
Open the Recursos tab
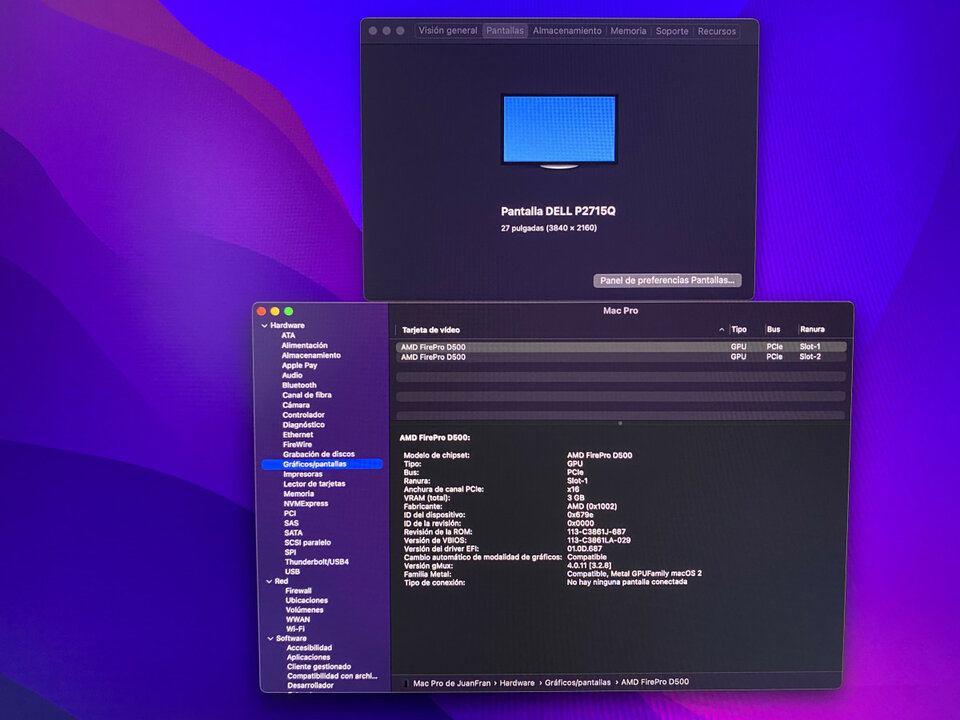click(x=716, y=31)
